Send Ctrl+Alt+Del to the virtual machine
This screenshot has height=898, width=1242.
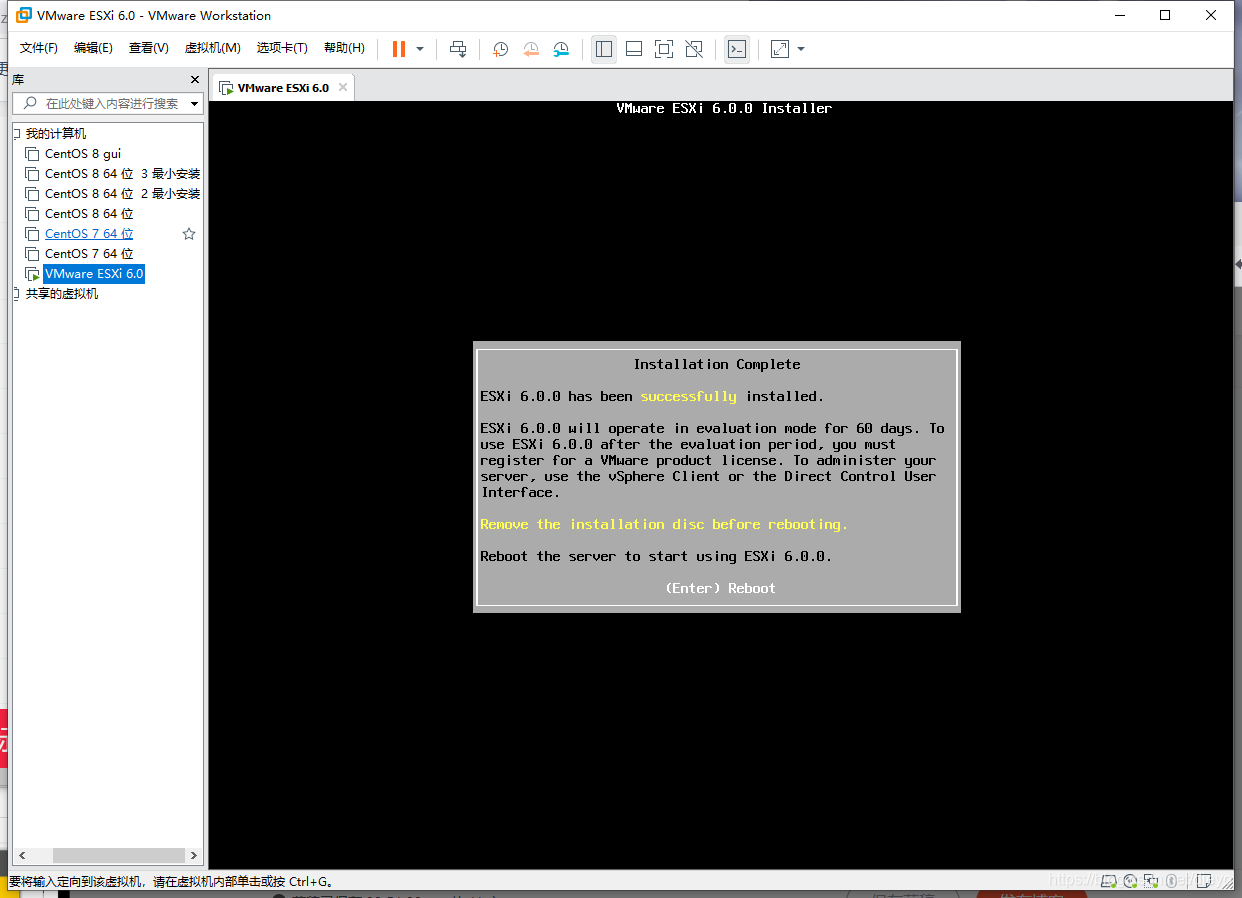point(458,49)
